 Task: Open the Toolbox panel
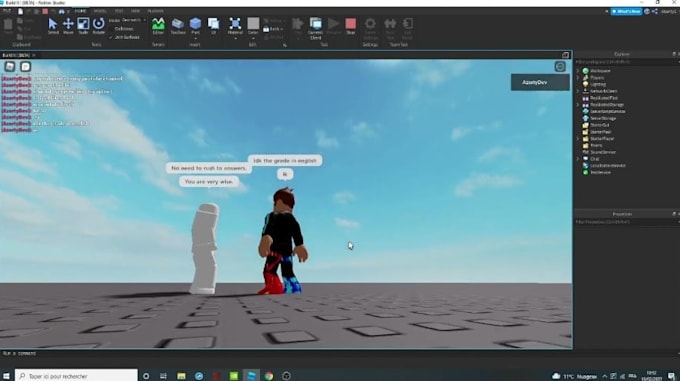tap(178, 26)
